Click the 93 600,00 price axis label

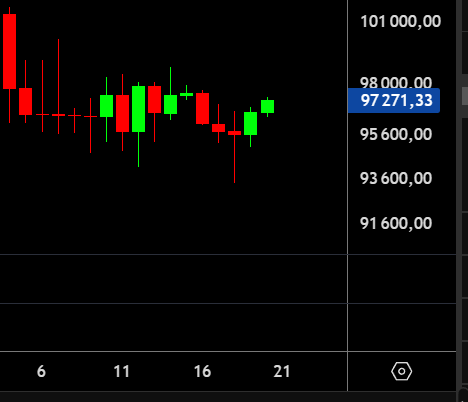click(396, 178)
